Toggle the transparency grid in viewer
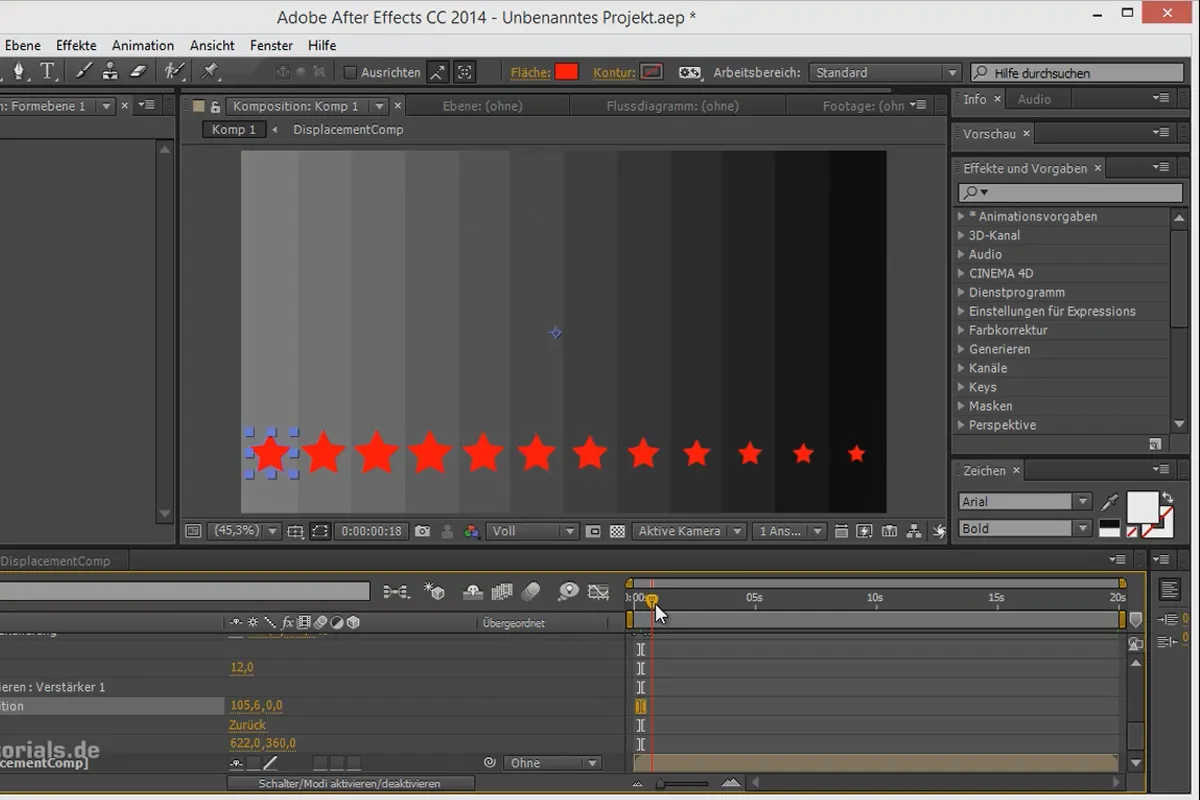 coord(617,532)
